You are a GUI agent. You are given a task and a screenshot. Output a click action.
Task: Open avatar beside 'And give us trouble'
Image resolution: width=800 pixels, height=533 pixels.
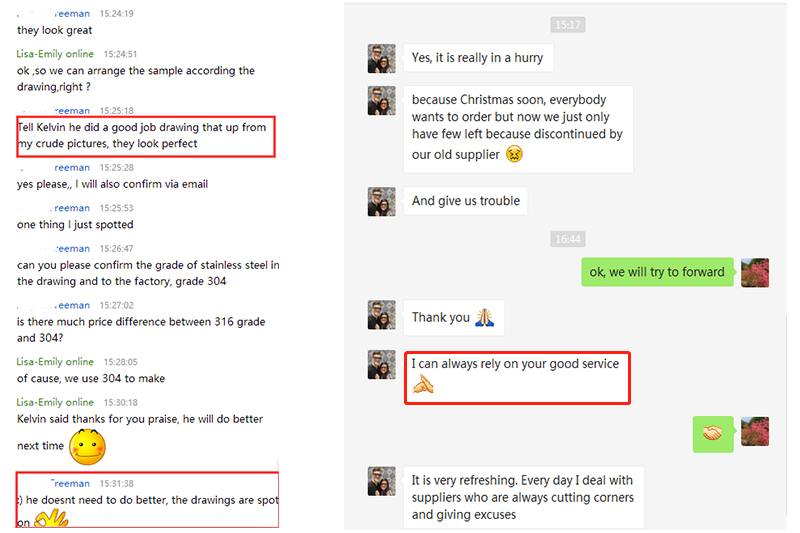[382, 201]
